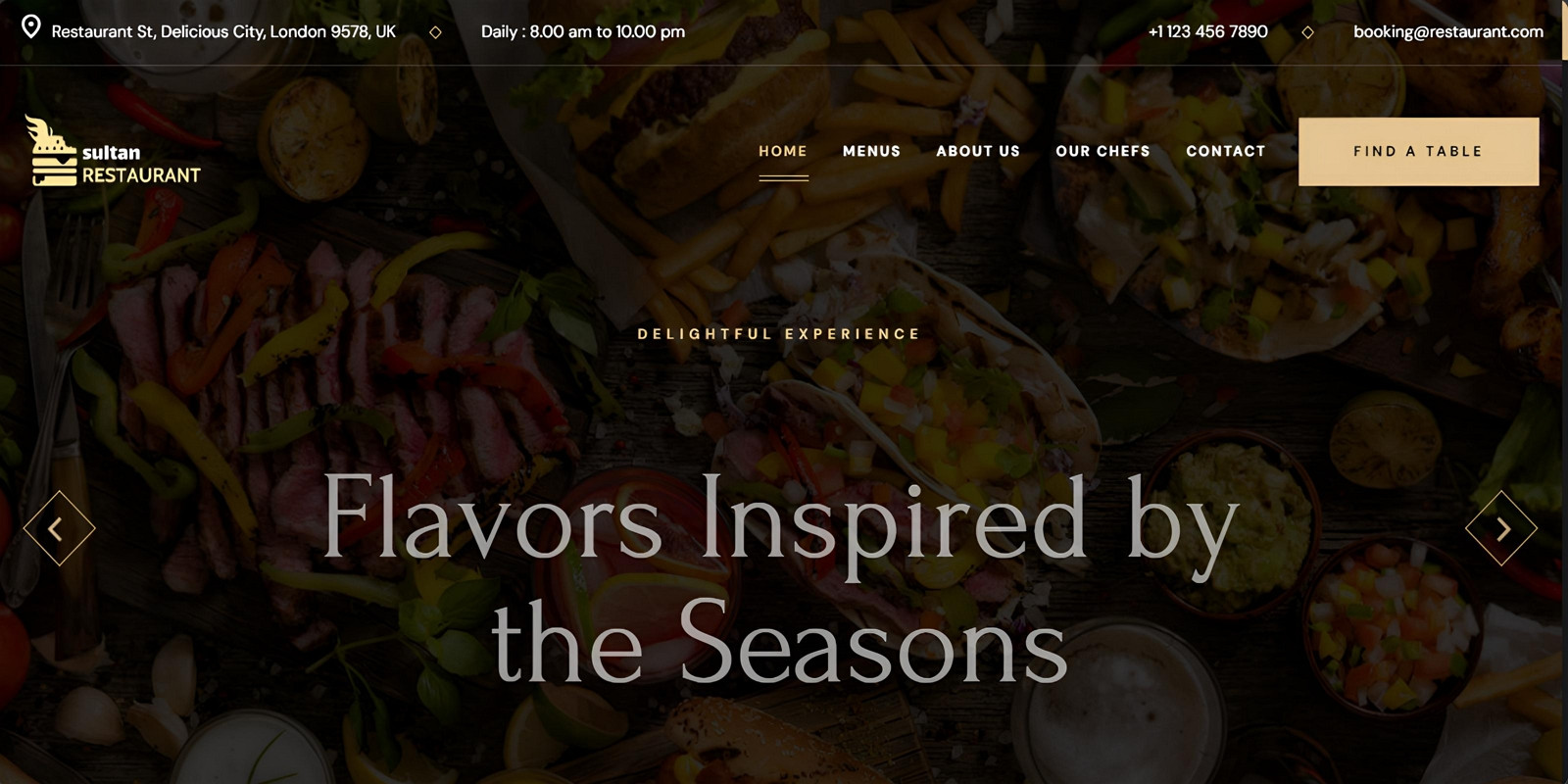This screenshot has height=784, width=1568.
Task: Click diamond separator beside phone number
Action: point(1307,32)
